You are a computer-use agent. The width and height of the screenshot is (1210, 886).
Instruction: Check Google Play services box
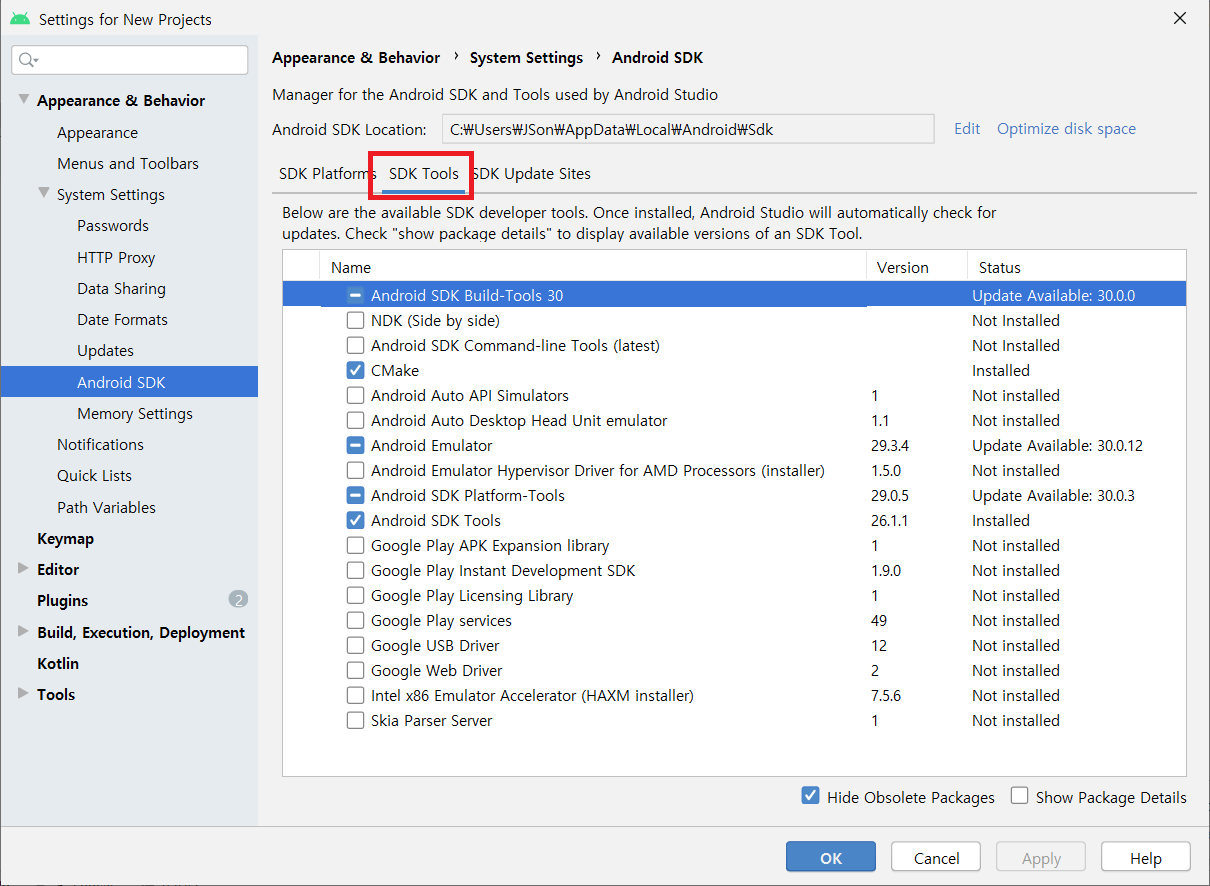pos(355,621)
